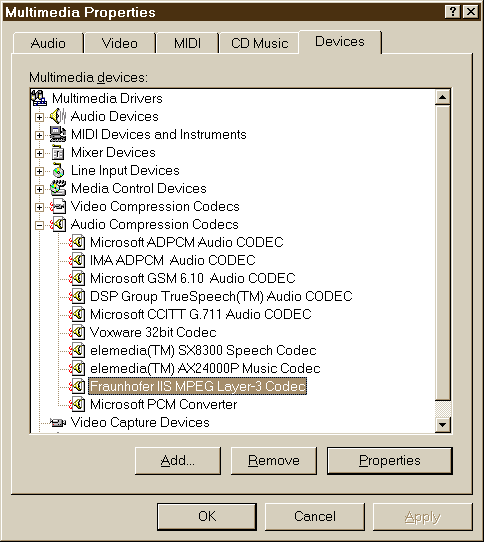Switch to the Audio tab
Screen dimensions: 484x542
tap(48, 43)
